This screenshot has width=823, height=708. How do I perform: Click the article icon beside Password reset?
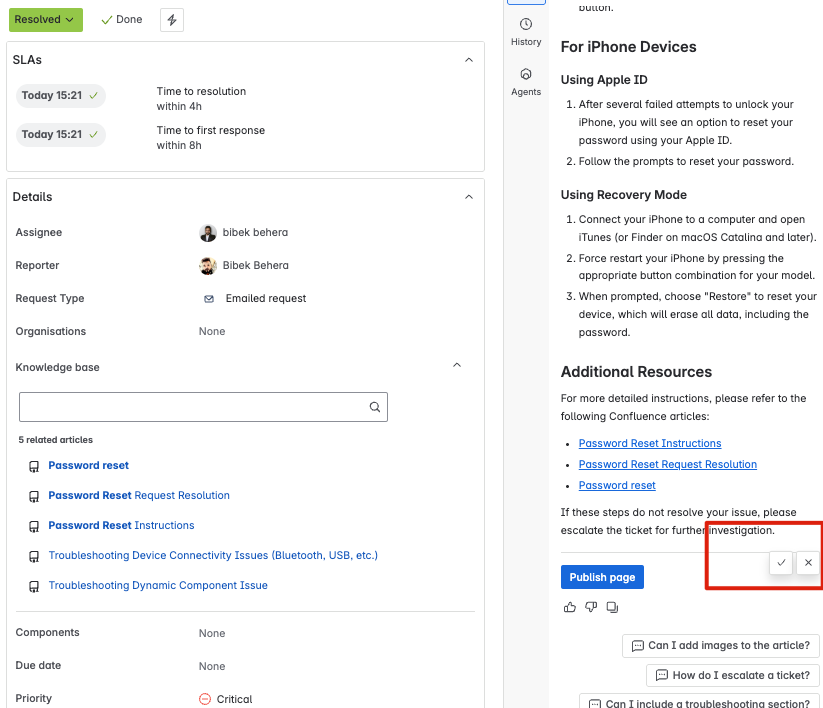click(34, 467)
